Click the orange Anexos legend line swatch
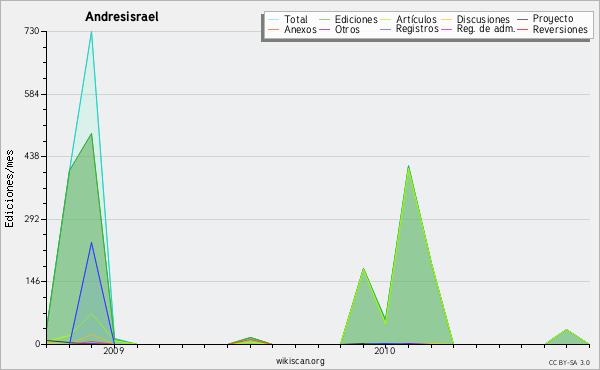600x370 pixels. point(273,29)
